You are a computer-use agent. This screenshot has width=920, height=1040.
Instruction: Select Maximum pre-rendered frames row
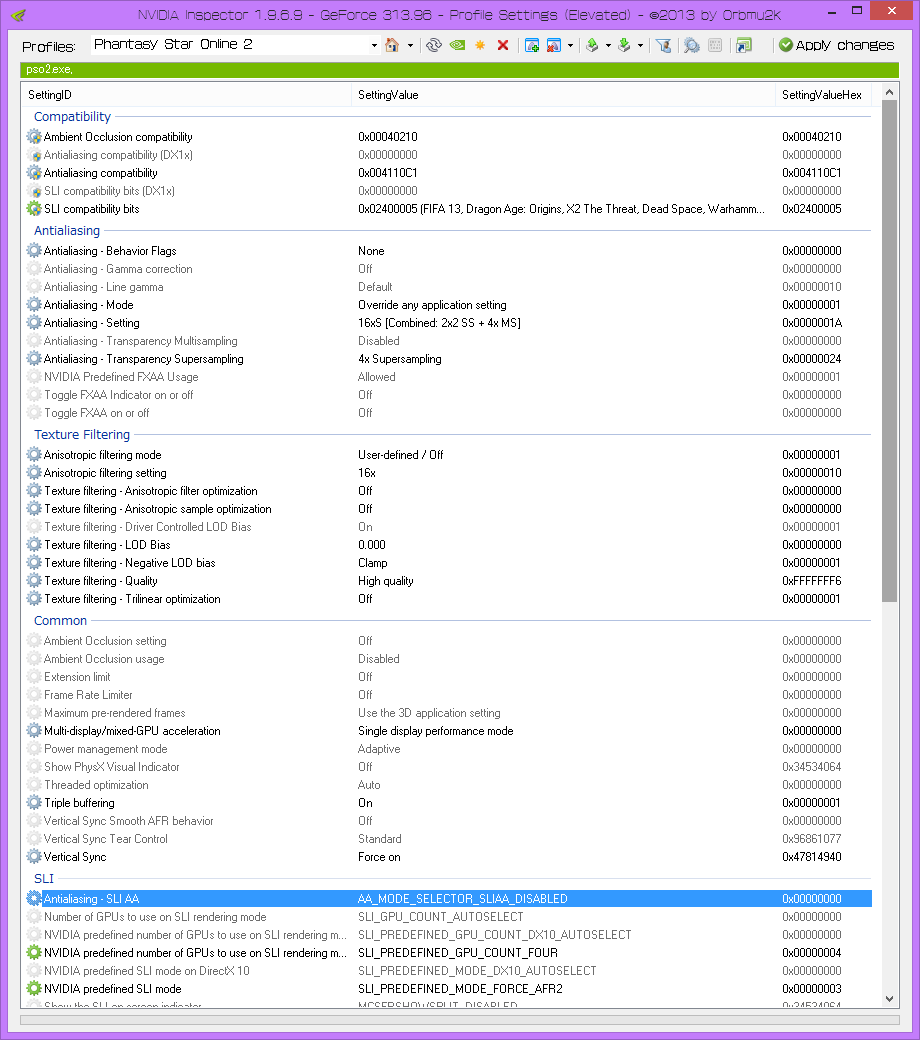448,713
